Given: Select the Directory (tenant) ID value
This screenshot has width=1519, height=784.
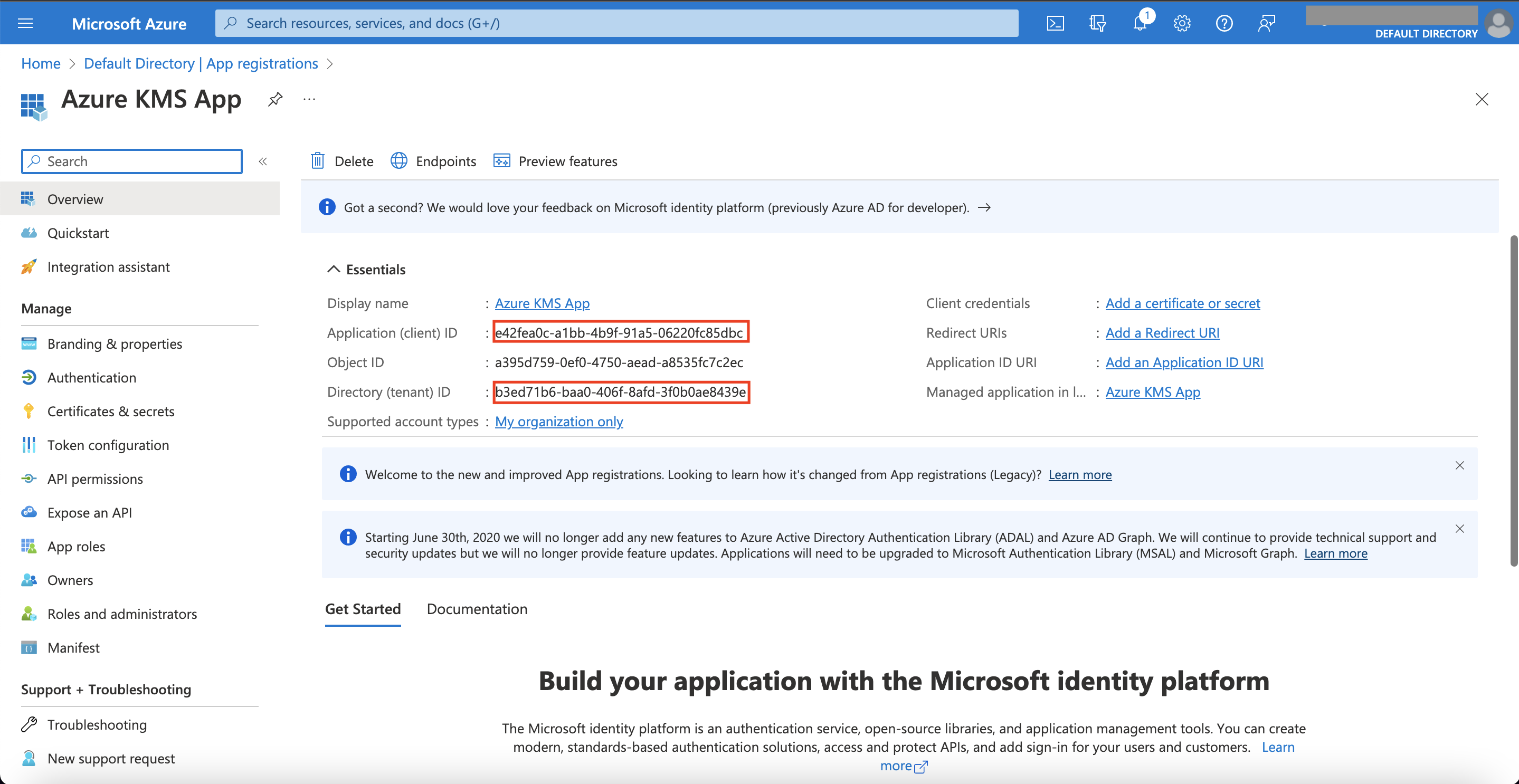Looking at the screenshot, I should click(620, 391).
